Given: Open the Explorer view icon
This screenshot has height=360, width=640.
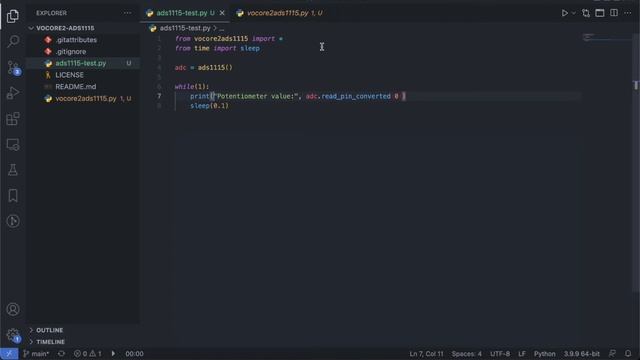Looking at the screenshot, I should pyautogui.click(x=13, y=16).
